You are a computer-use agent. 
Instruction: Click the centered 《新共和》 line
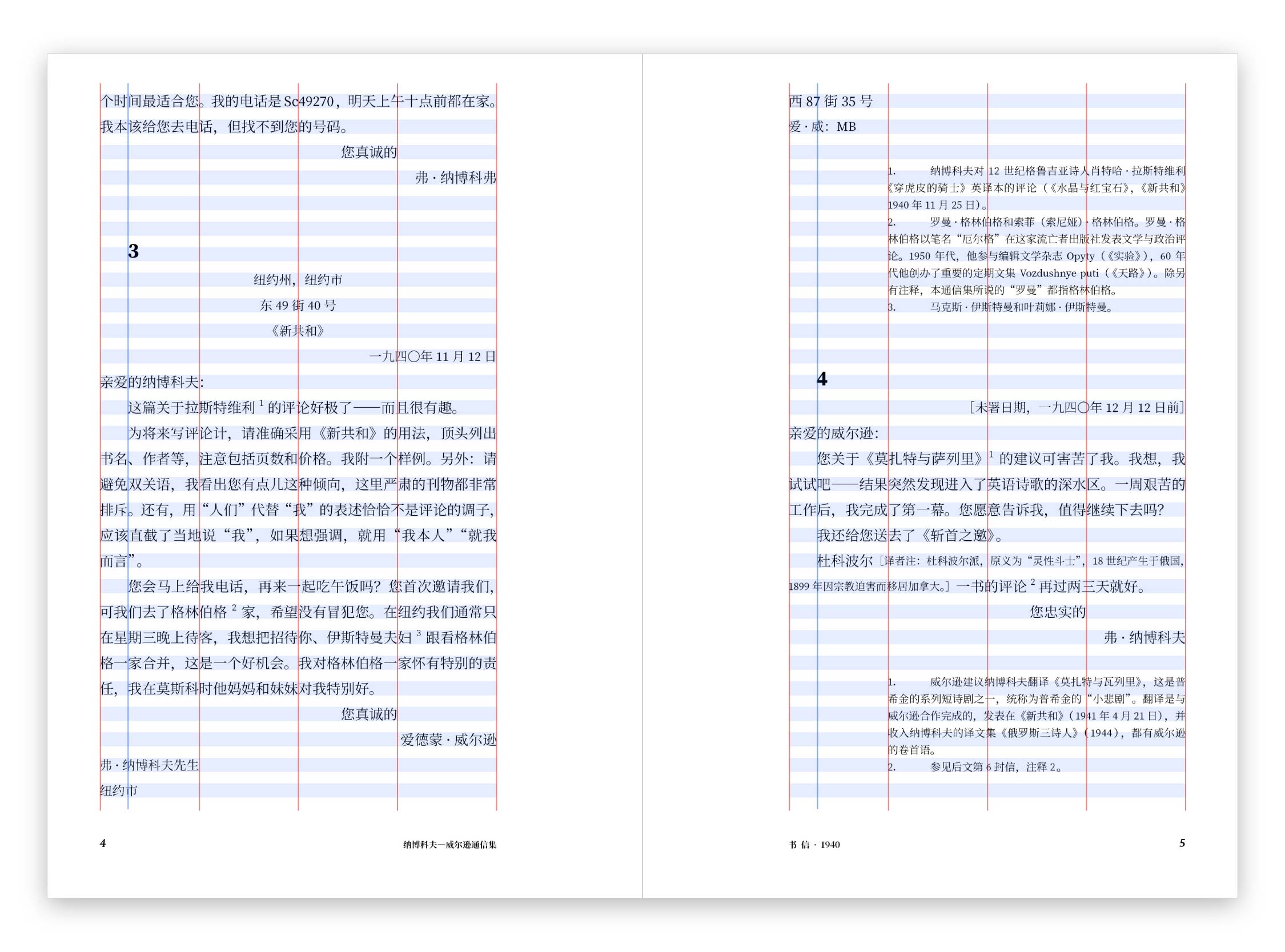298,331
